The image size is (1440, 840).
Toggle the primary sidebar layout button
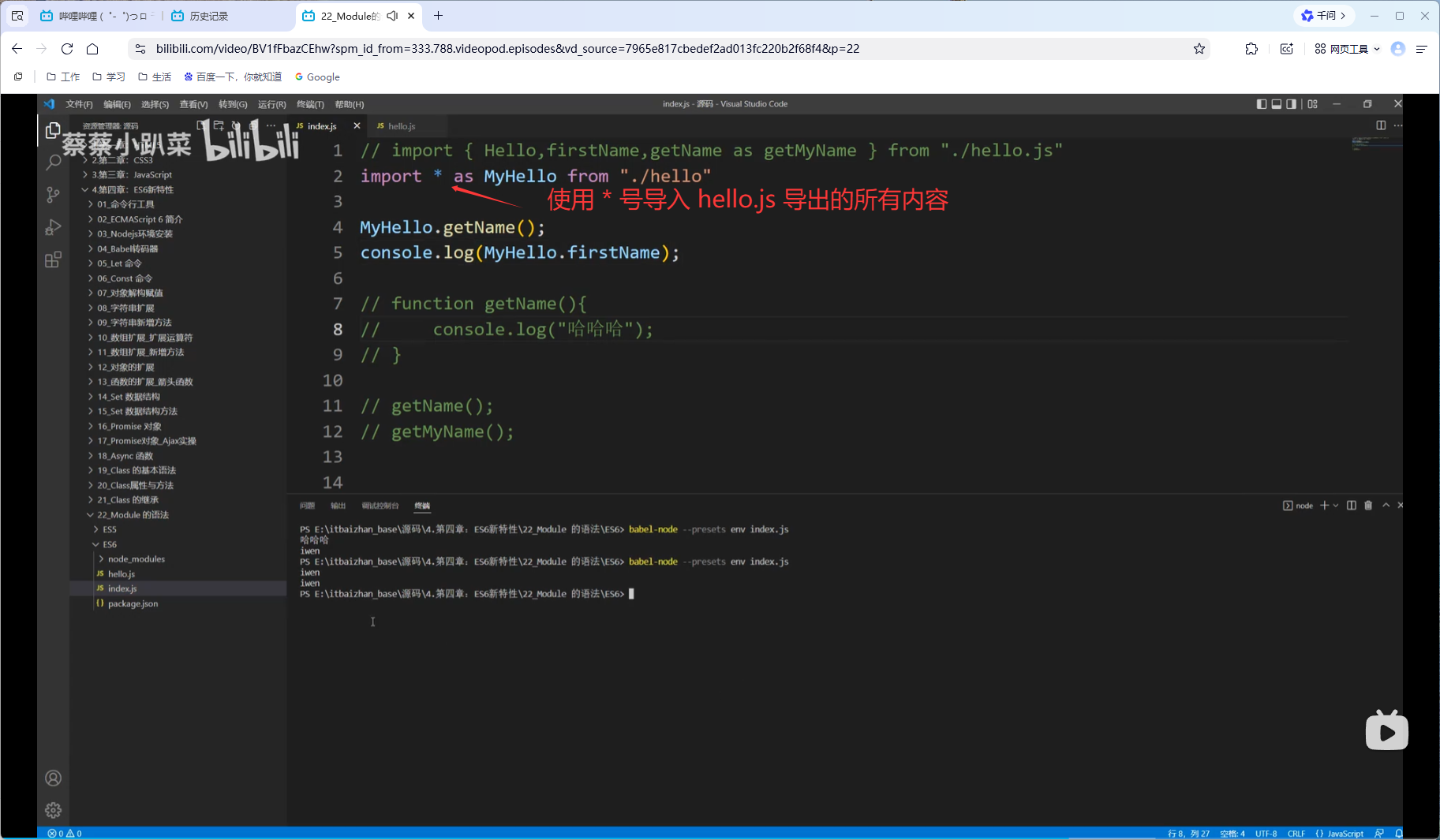[1262, 104]
